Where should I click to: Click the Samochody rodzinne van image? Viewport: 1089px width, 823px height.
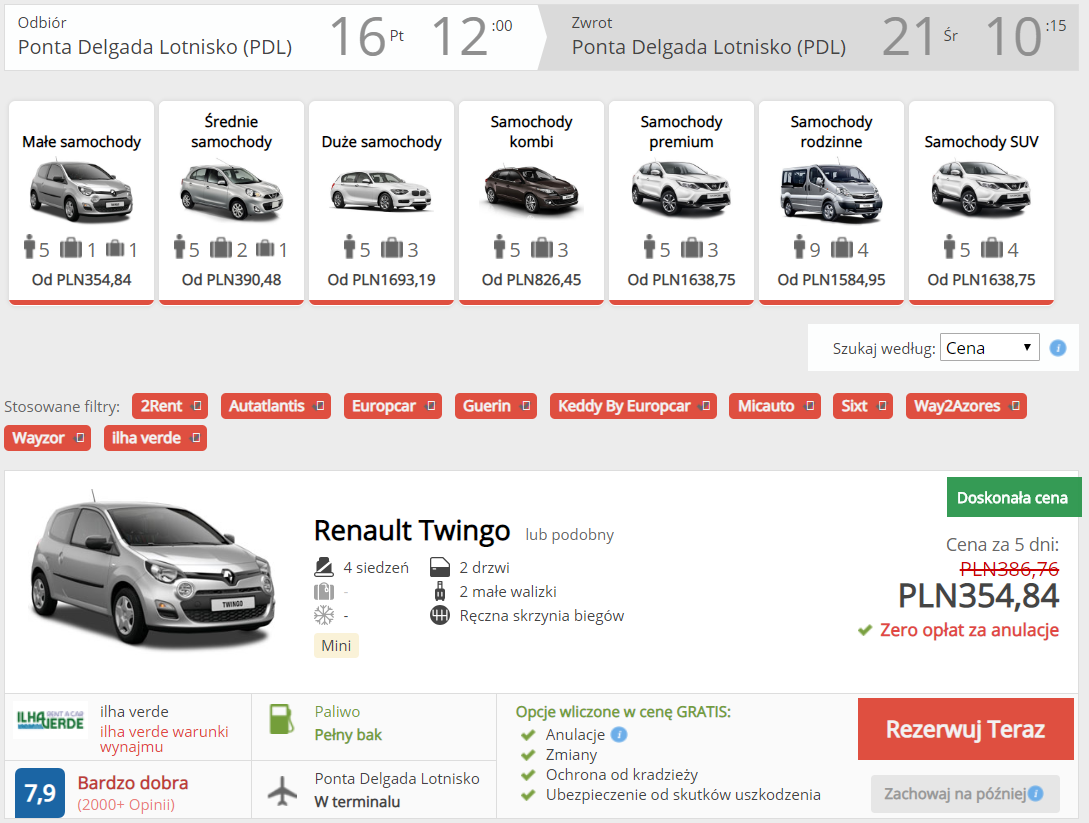coord(831,192)
